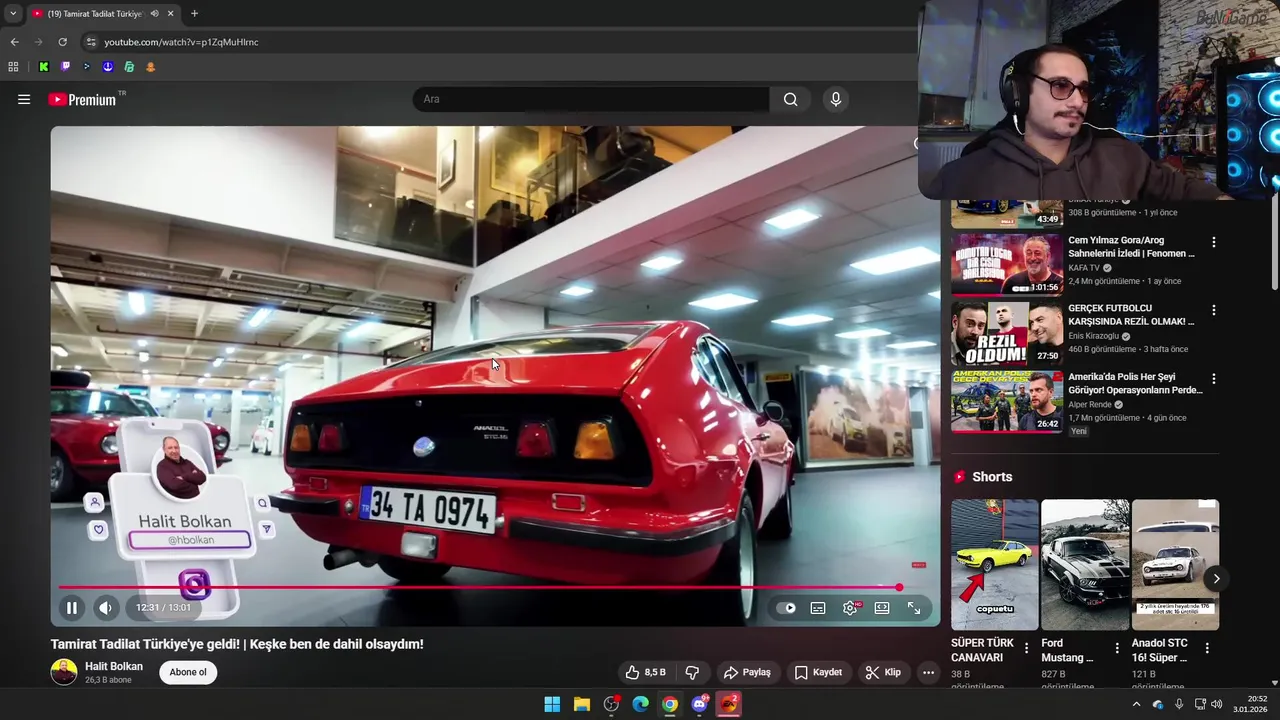The image size is (1280, 720).
Task: Open the Cem Yılmaz Gora/Arog title link
Action: (x=1131, y=247)
